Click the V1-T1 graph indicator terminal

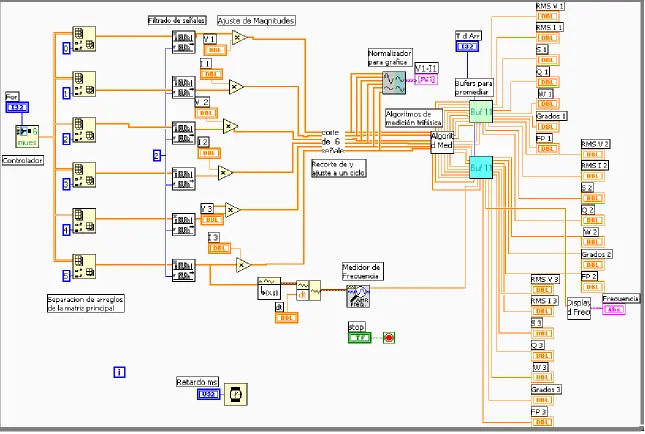tap(426, 79)
